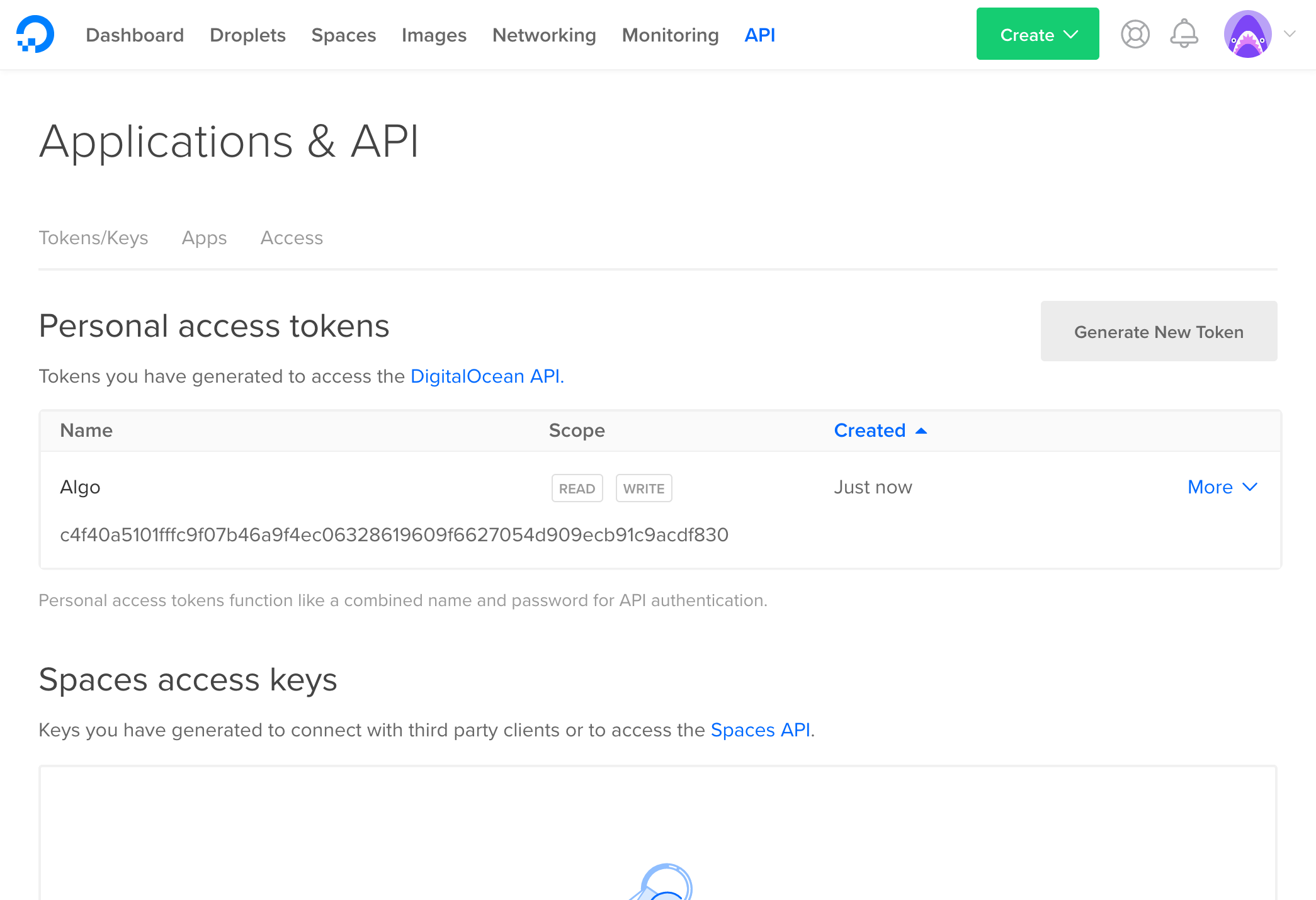Click the shark avatar profile picture
This screenshot has height=900, width=1316.
coord(1247,34)
